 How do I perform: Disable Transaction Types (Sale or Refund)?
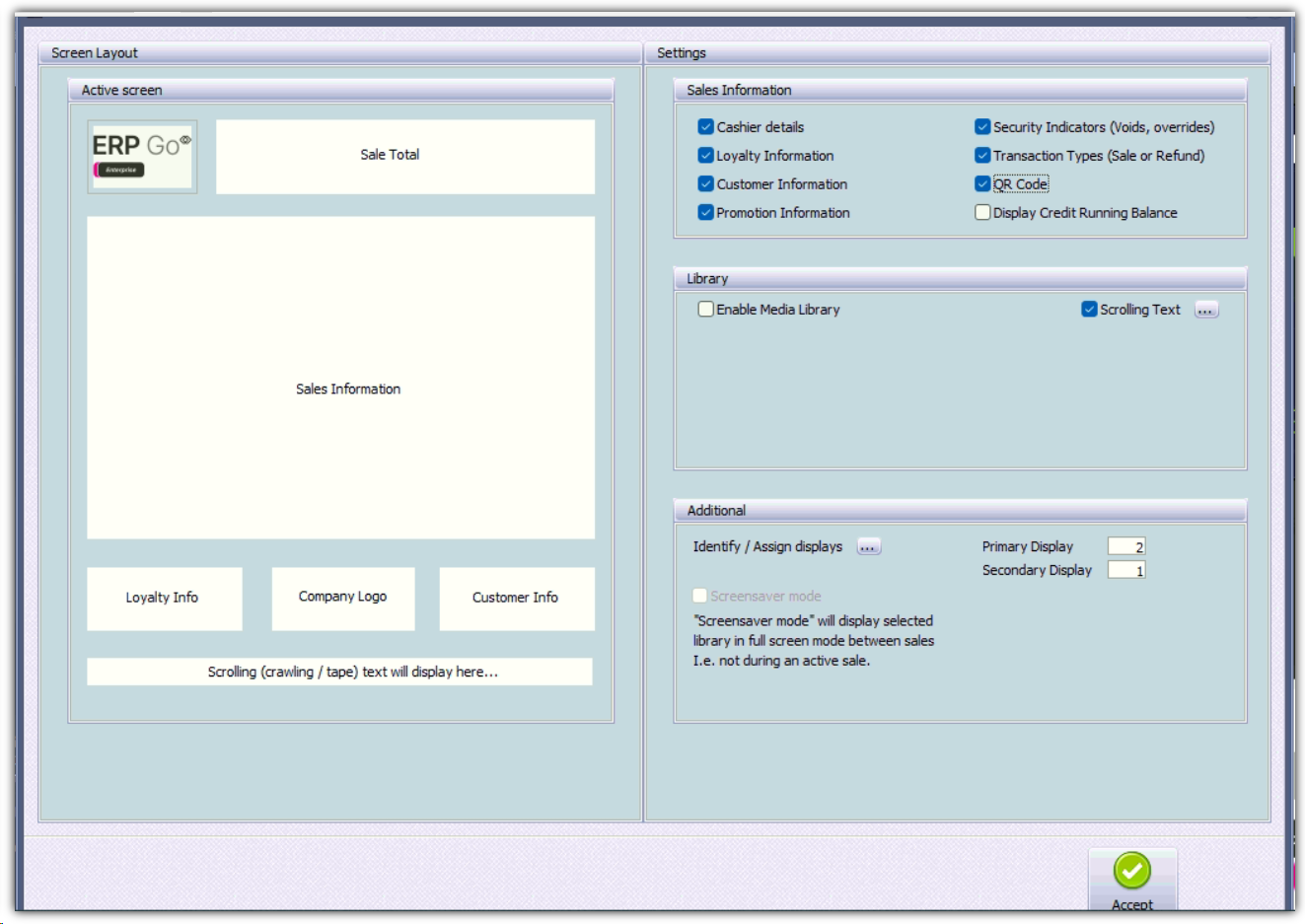[982, 156]
